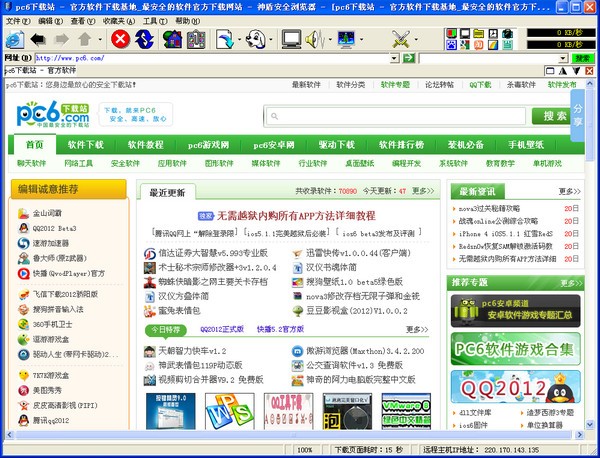This screenshot has height=458, width=600.
Task: Click the colorful grid clipboard toolbar icon
Action: click(x=196, y=39)
